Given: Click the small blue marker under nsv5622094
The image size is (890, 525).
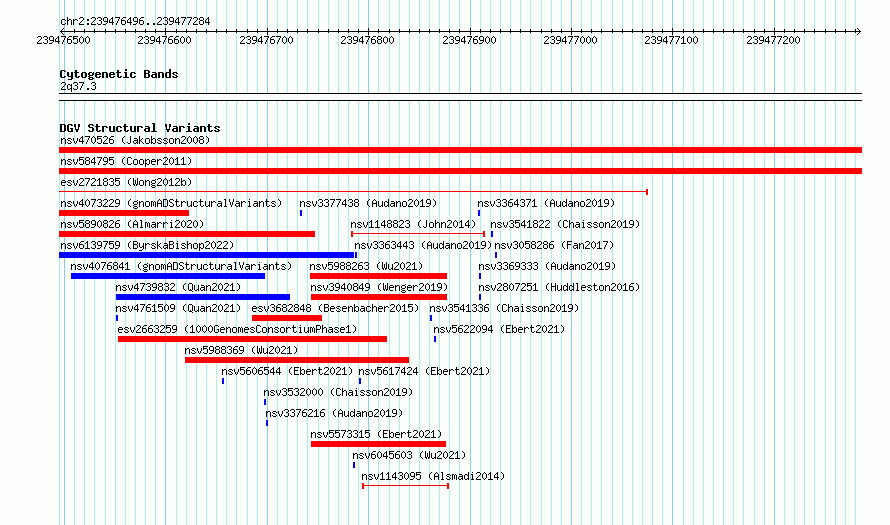Looking at the screenshot, I should (435, 339).
